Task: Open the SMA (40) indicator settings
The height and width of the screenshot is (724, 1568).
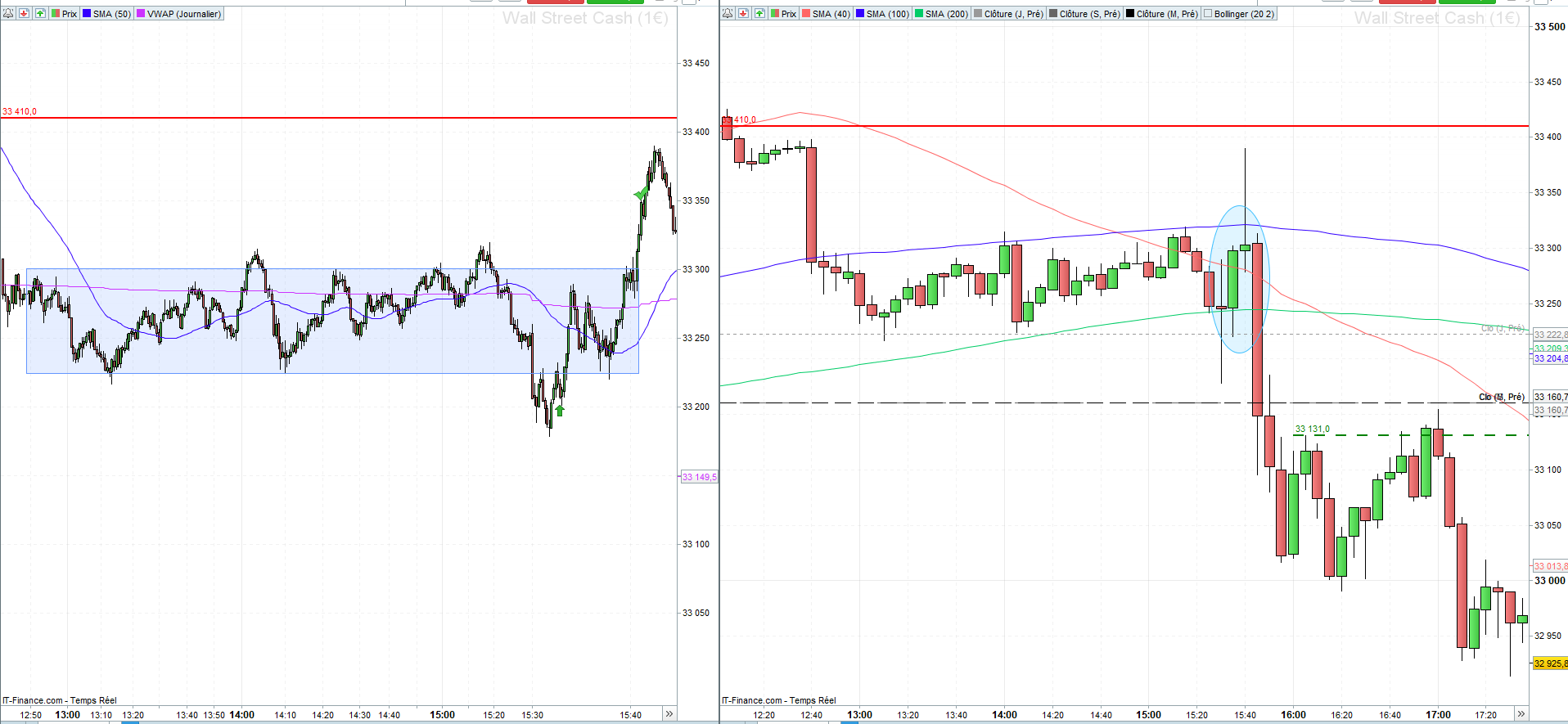Action: (827, 14)
